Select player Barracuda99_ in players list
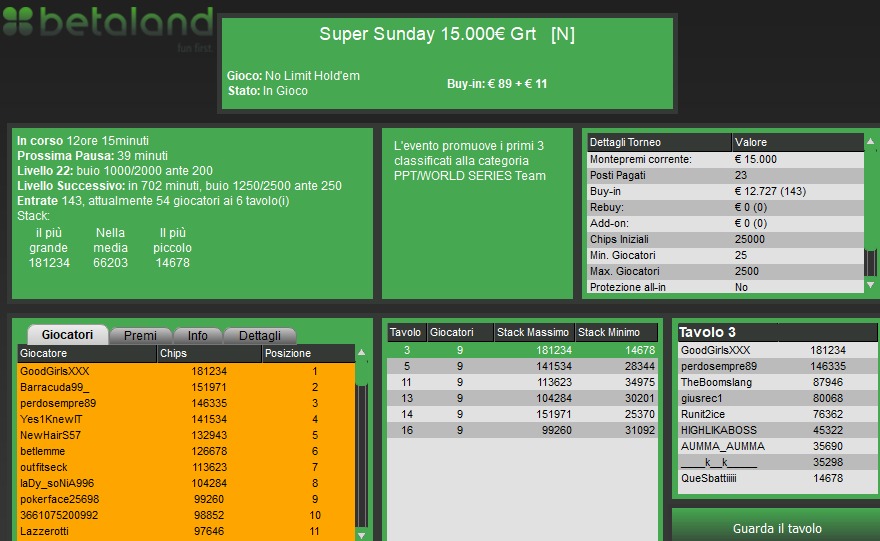The image size is (880, 541). tap(185, 387)
